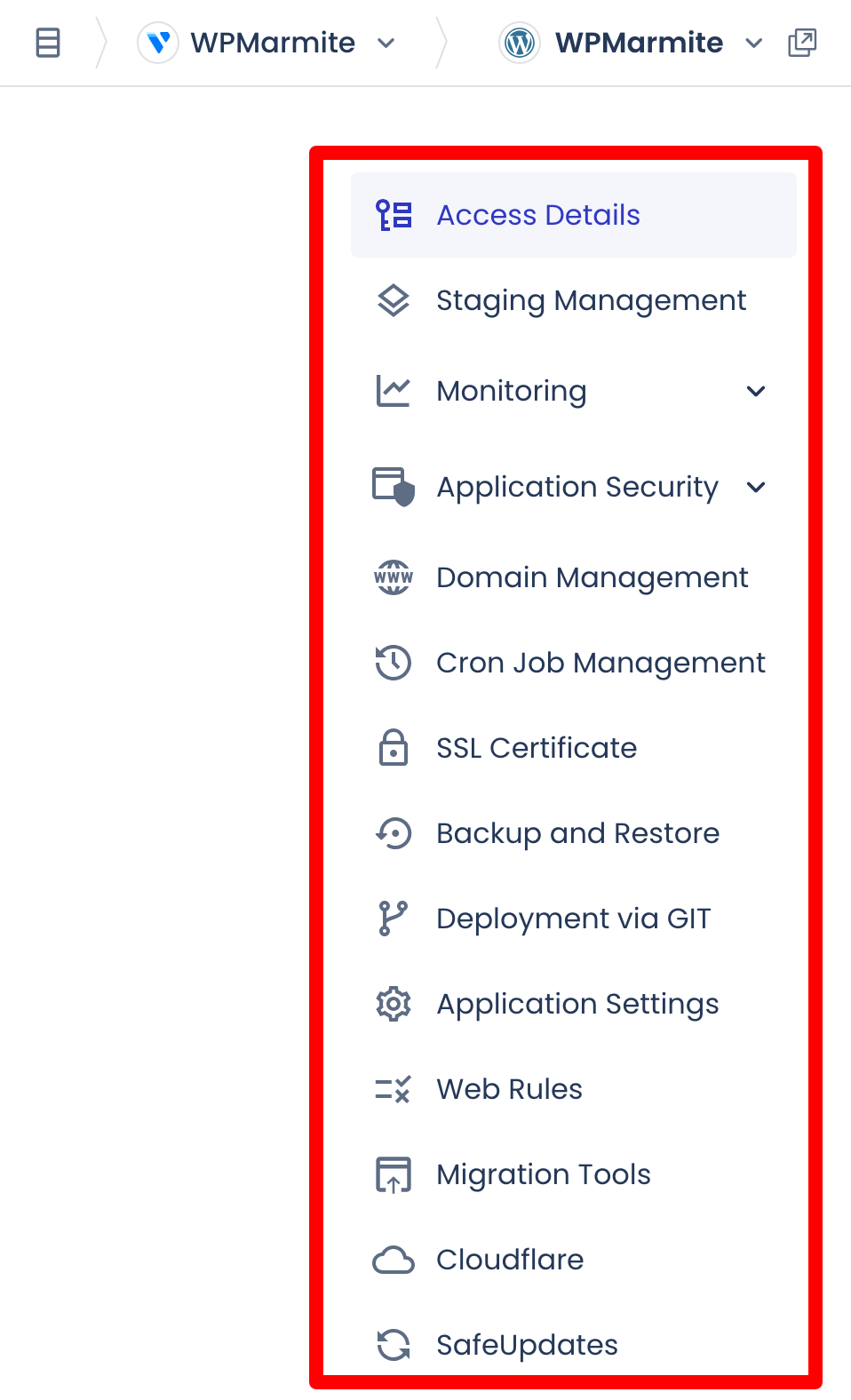The height and width of the screenshot is (1400, 851).
Task: Select Migration Tools from the menu
Action: coord(543,1173)
